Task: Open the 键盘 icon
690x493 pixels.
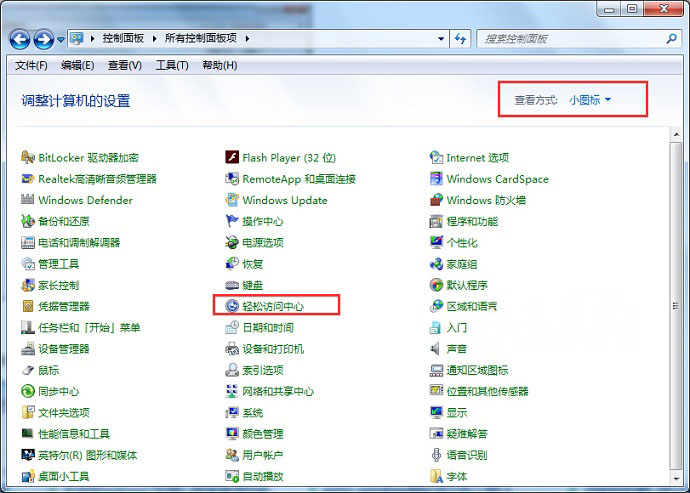Action: click(x=232, y=285)
